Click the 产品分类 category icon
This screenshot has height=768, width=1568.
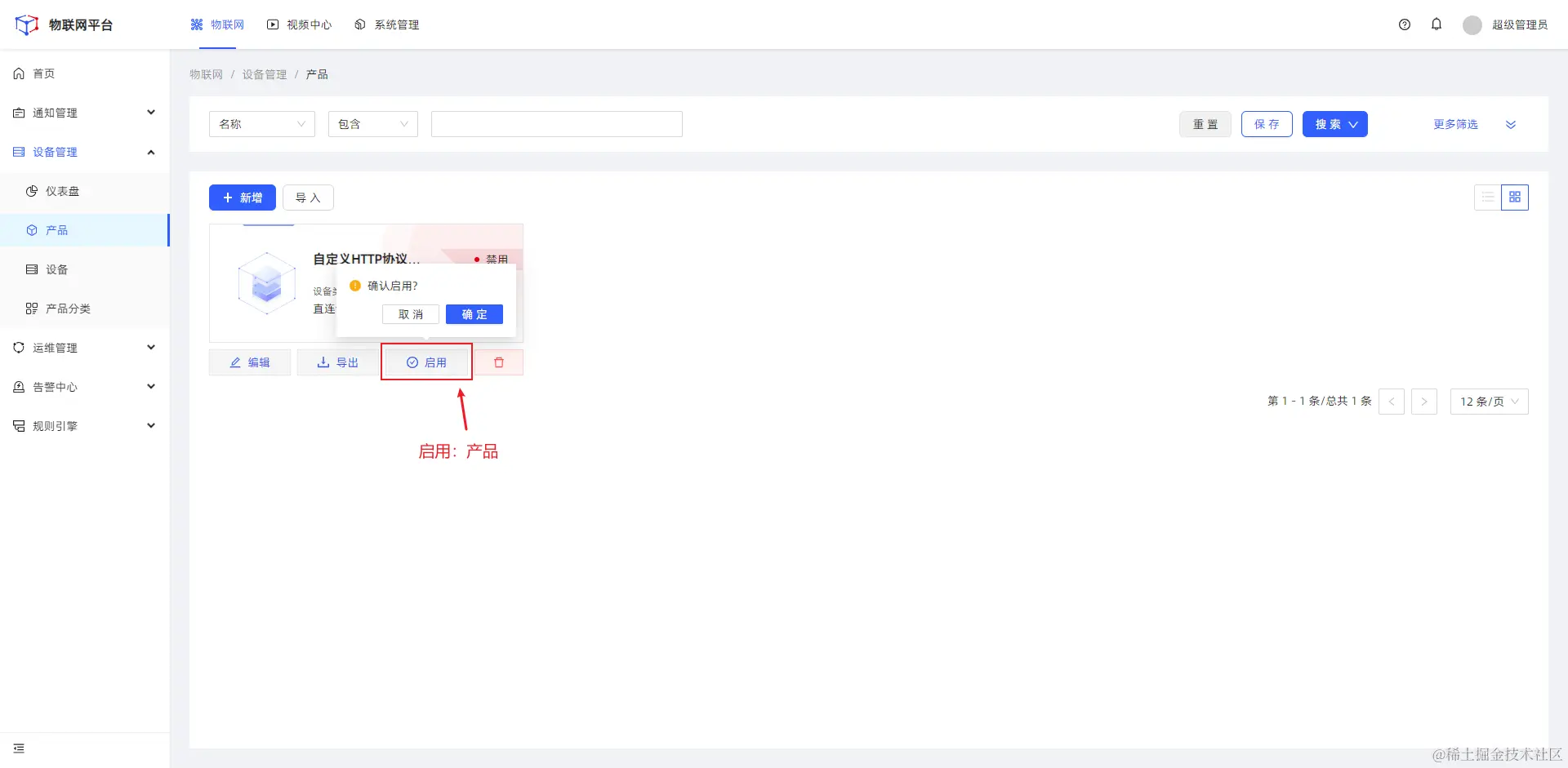point(32,309)
